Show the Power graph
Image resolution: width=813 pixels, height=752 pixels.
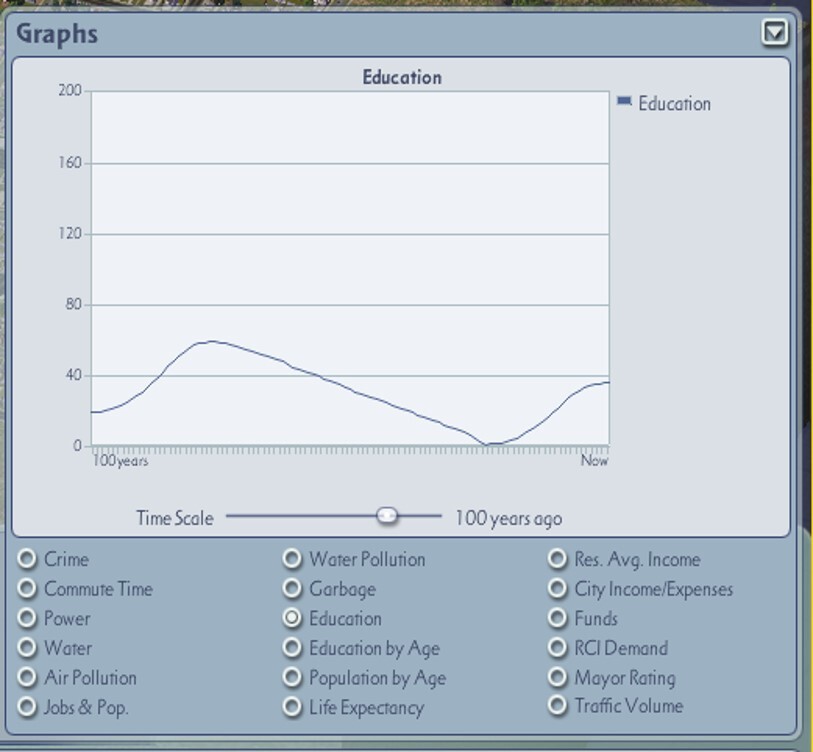tap(28, 618)
